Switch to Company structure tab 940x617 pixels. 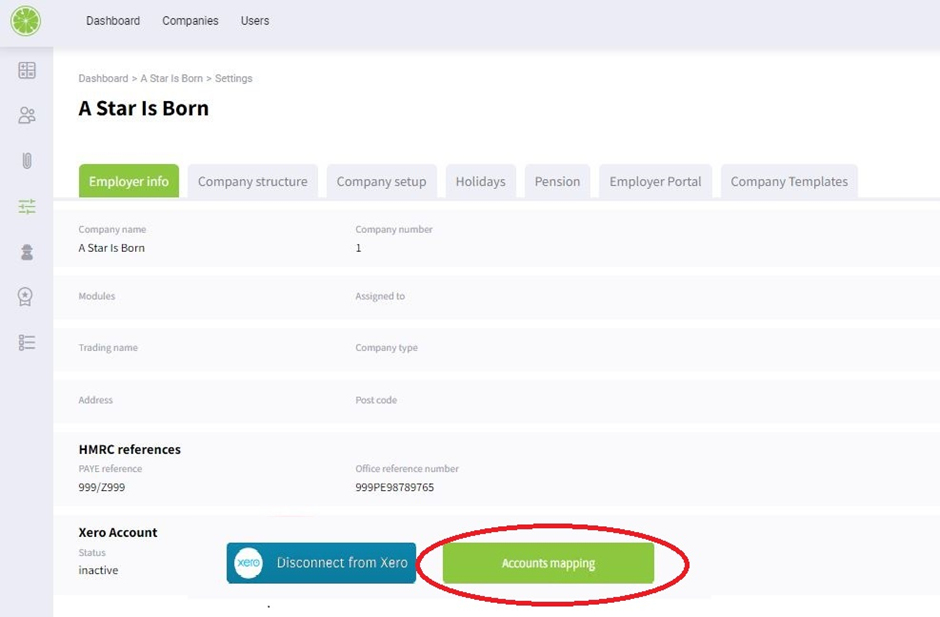(252, 181)
